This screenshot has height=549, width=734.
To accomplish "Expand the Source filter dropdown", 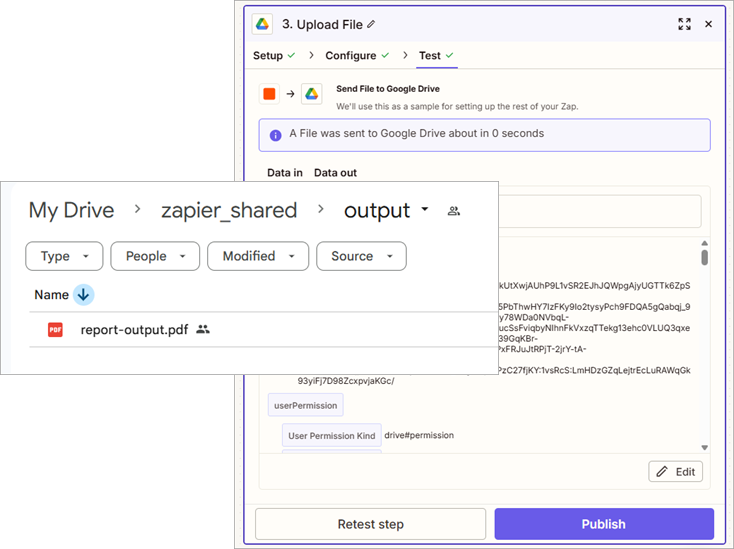I will (x=361, y=256).
